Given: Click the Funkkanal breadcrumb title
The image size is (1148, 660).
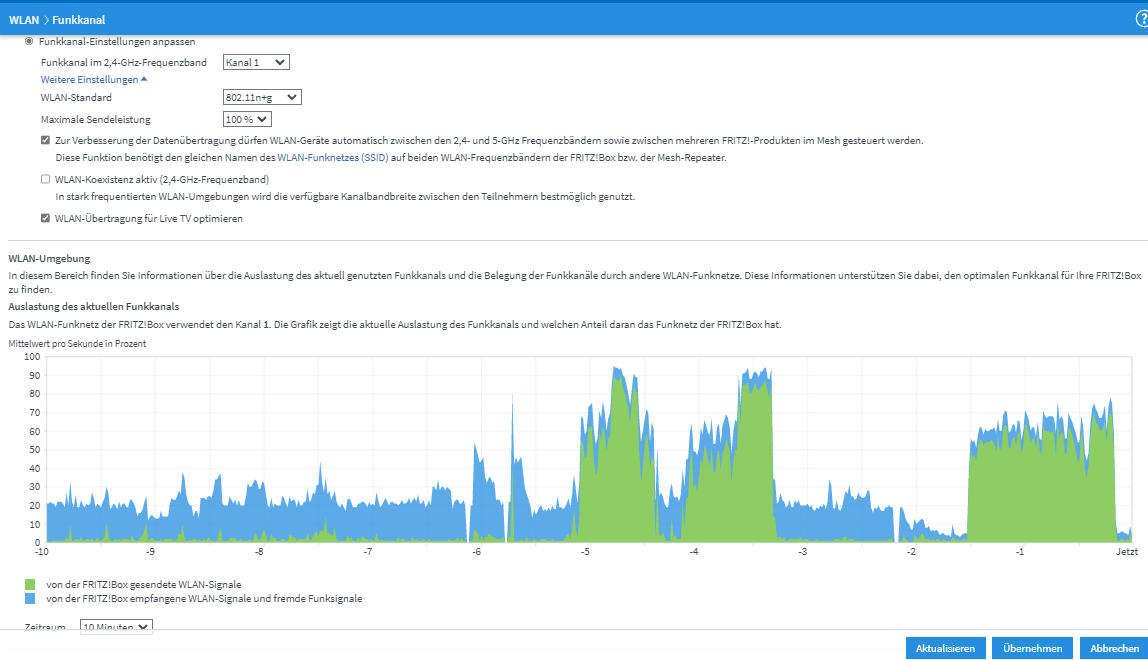Looking at the screenshot, I should tap(78, 20).
